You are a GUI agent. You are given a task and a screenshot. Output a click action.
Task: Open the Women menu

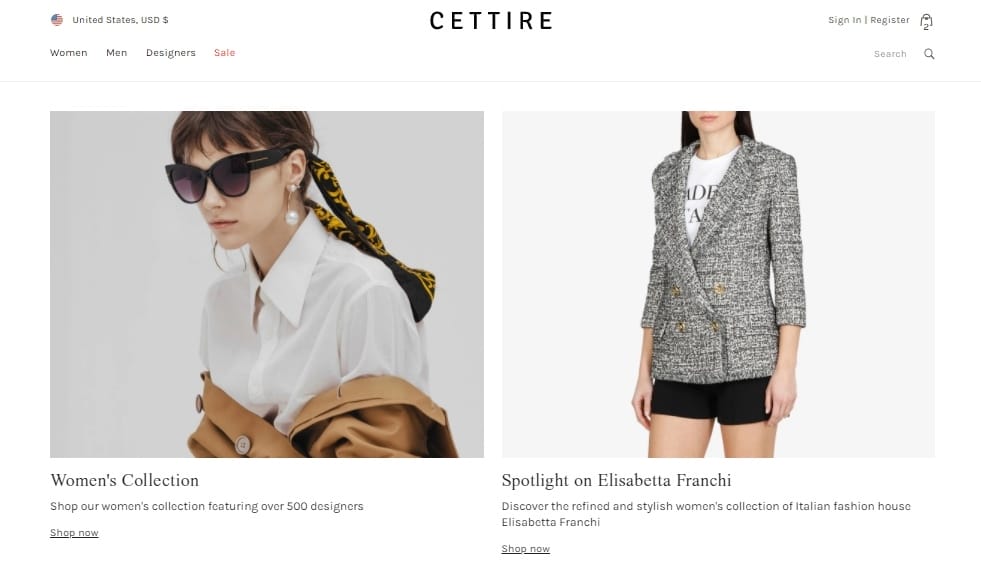(x=69, y=53)
